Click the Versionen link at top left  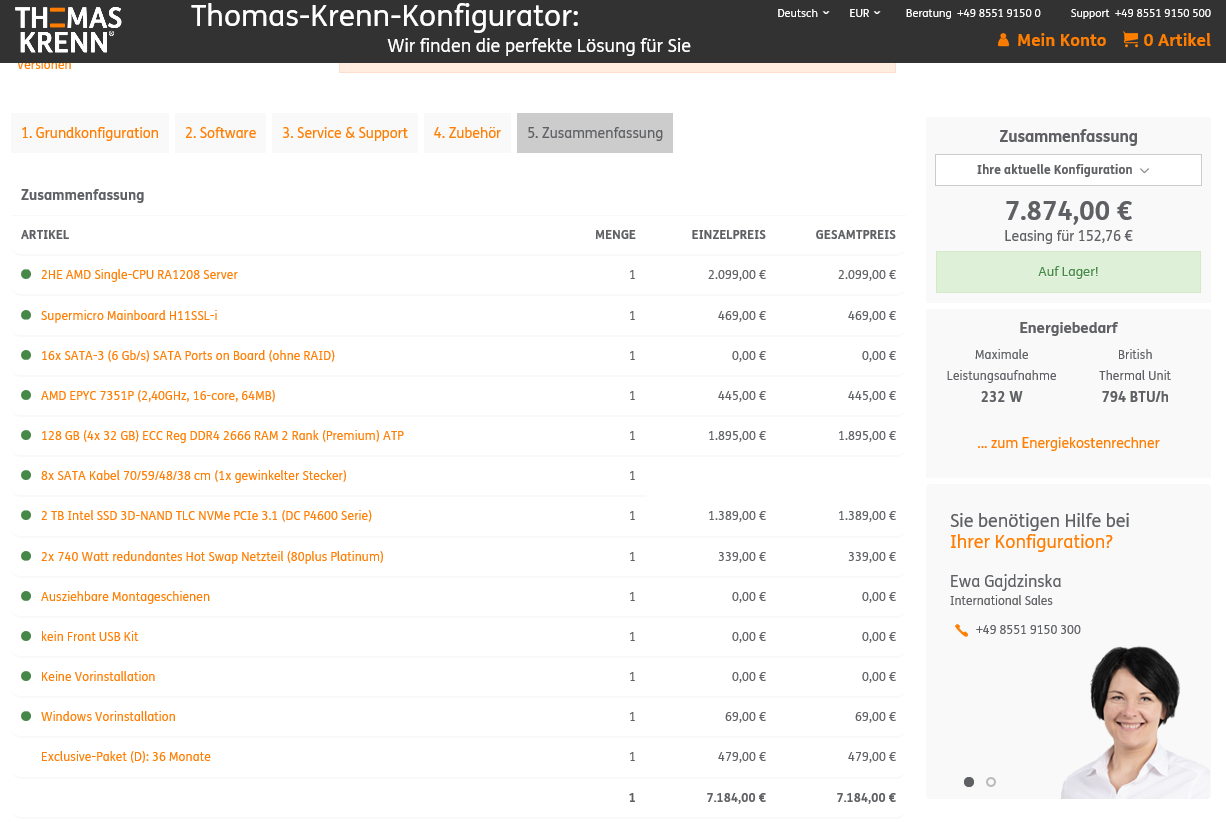click(x=44, y=66)
